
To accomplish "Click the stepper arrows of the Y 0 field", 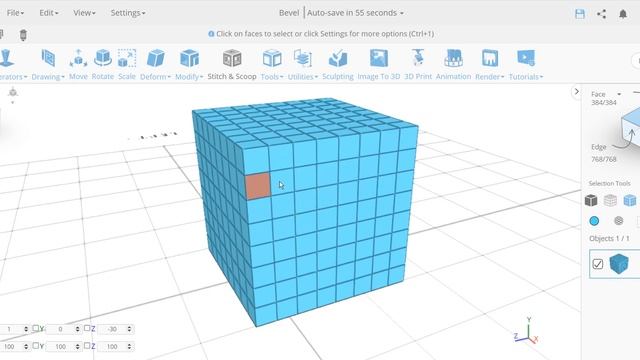I will click(x=78, y=329).
